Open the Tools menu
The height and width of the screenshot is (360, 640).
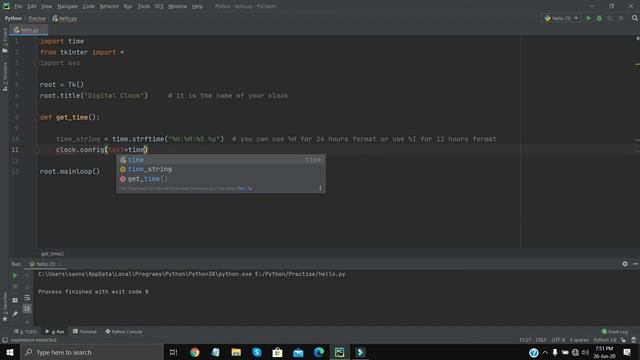click(x=144, y=7)
